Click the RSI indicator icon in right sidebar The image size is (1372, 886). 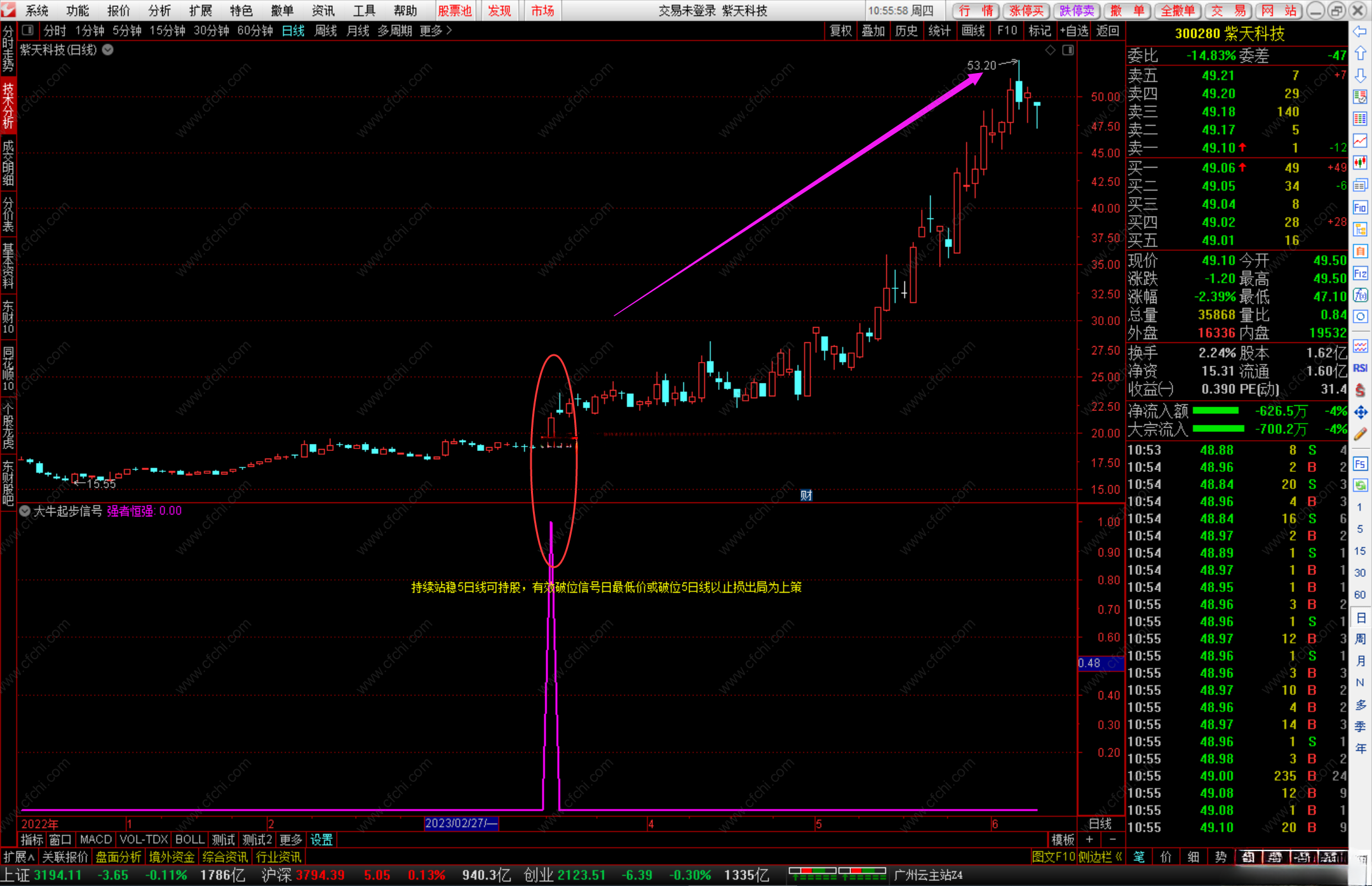click(x=1360, y=368)
